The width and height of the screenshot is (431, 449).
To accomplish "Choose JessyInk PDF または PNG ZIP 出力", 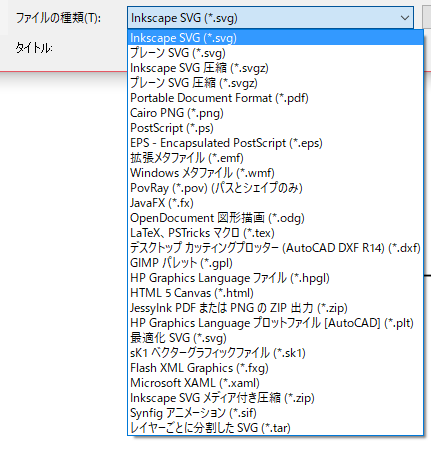I will 275,308.
